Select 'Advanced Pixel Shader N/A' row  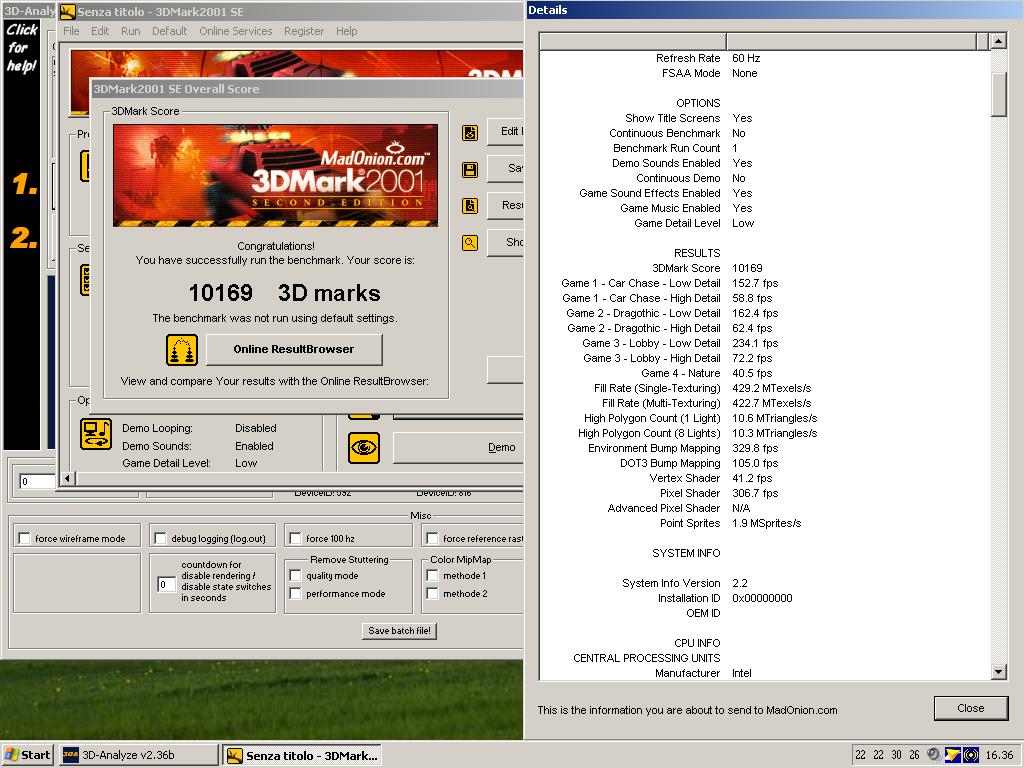[x=765, y=508]
